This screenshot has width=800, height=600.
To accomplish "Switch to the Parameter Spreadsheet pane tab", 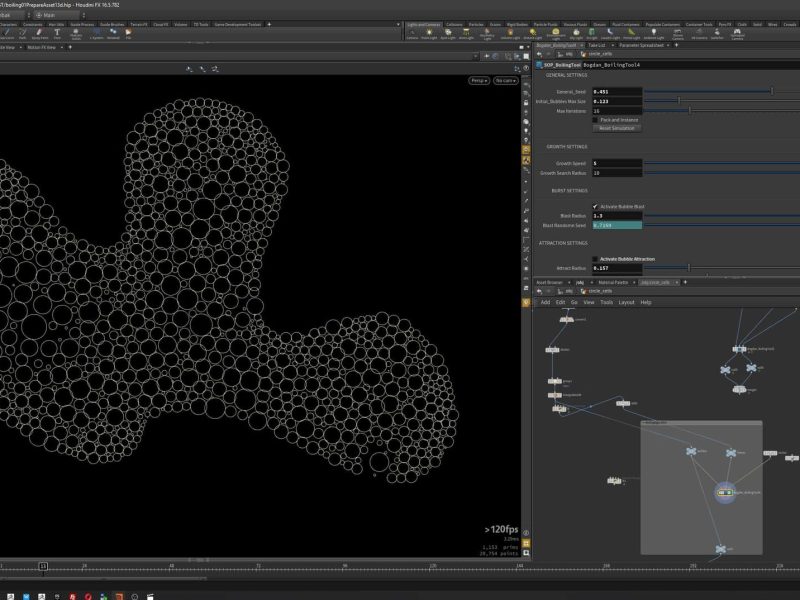I will (x=643, y=45).
